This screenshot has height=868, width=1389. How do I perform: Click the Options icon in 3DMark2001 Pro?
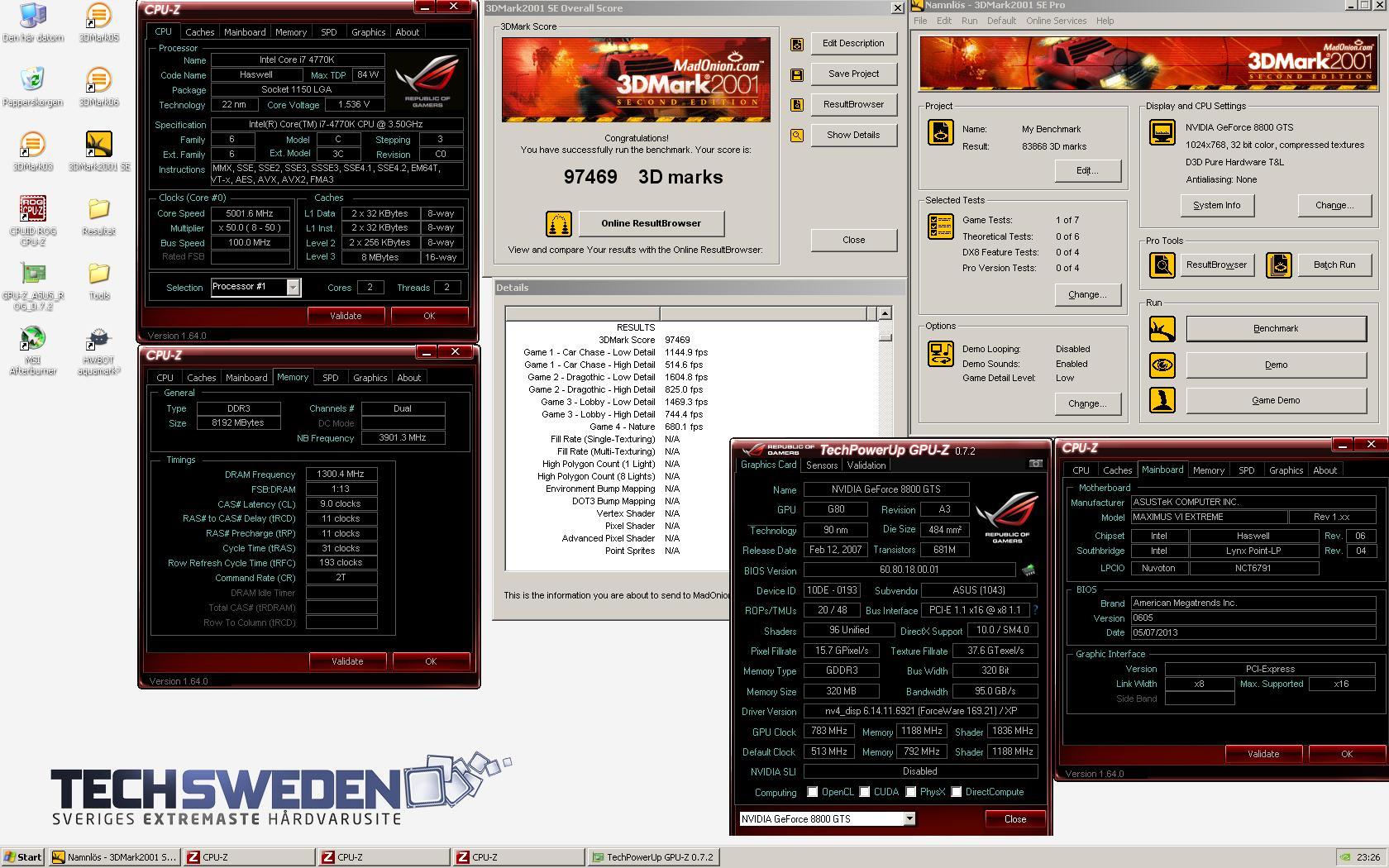click(941, 354)
